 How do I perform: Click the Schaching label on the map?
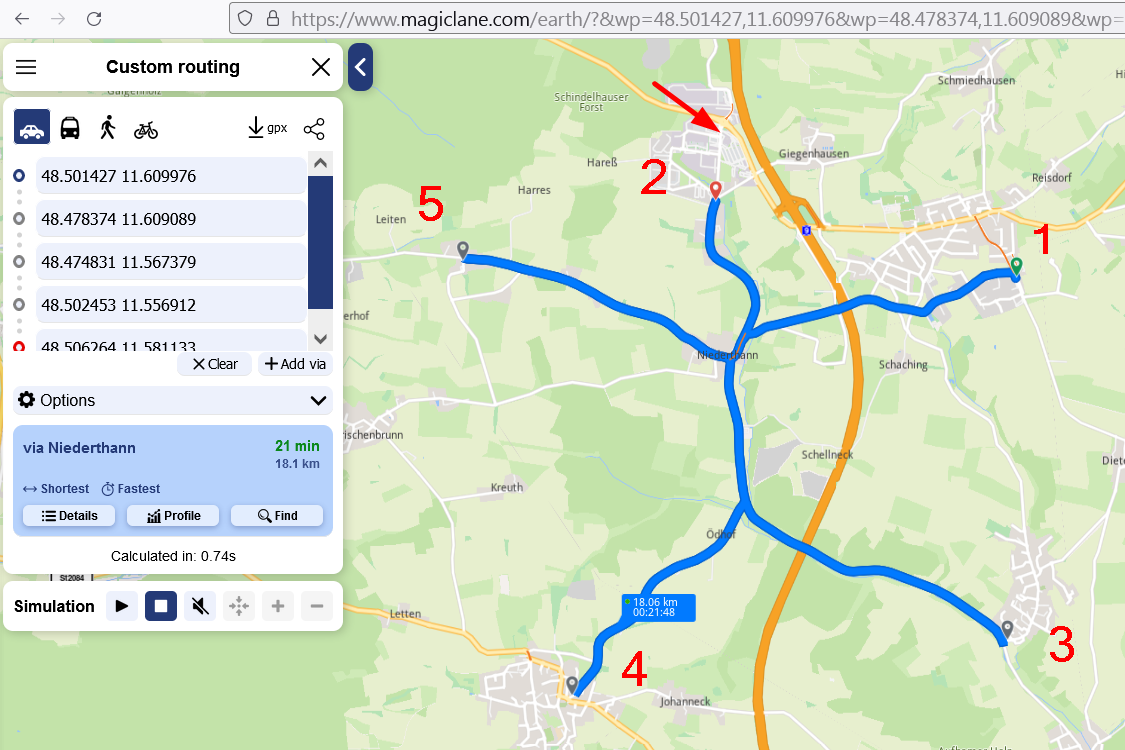(x=903, y=365)
